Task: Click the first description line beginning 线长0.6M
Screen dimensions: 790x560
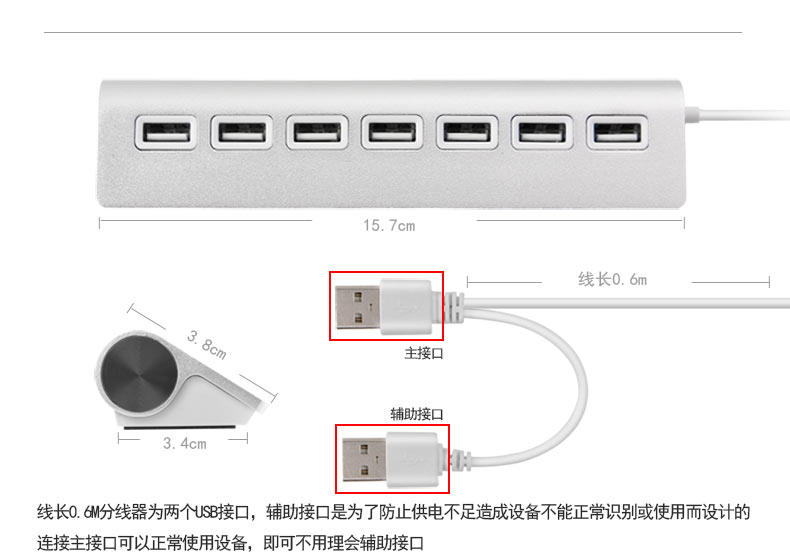Action: (x=393, y=512)
